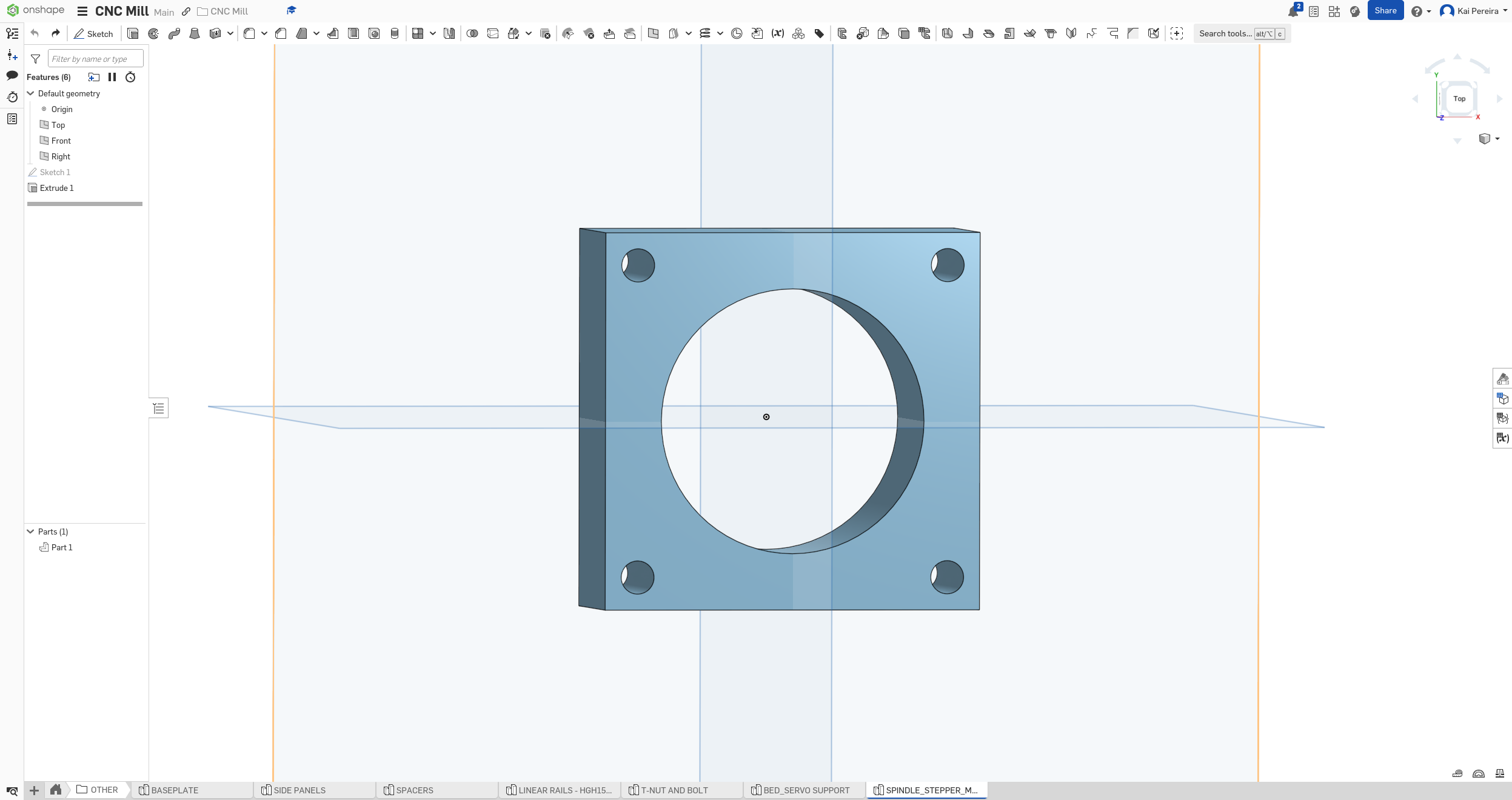Open variable table icon on right edge
The image size is (1512, 800).
(1502, 438)
